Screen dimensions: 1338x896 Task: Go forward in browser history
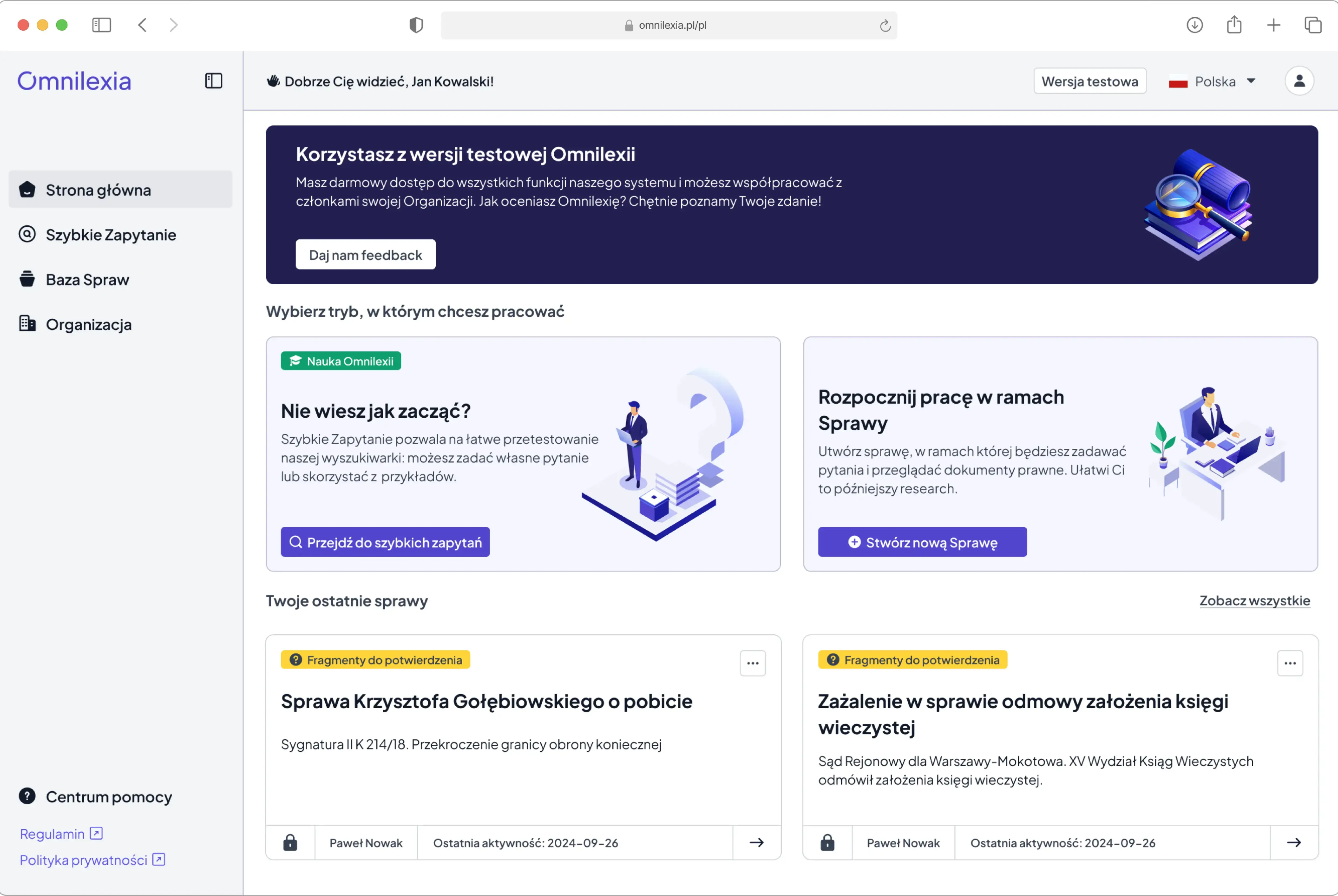tap(174, 25)
